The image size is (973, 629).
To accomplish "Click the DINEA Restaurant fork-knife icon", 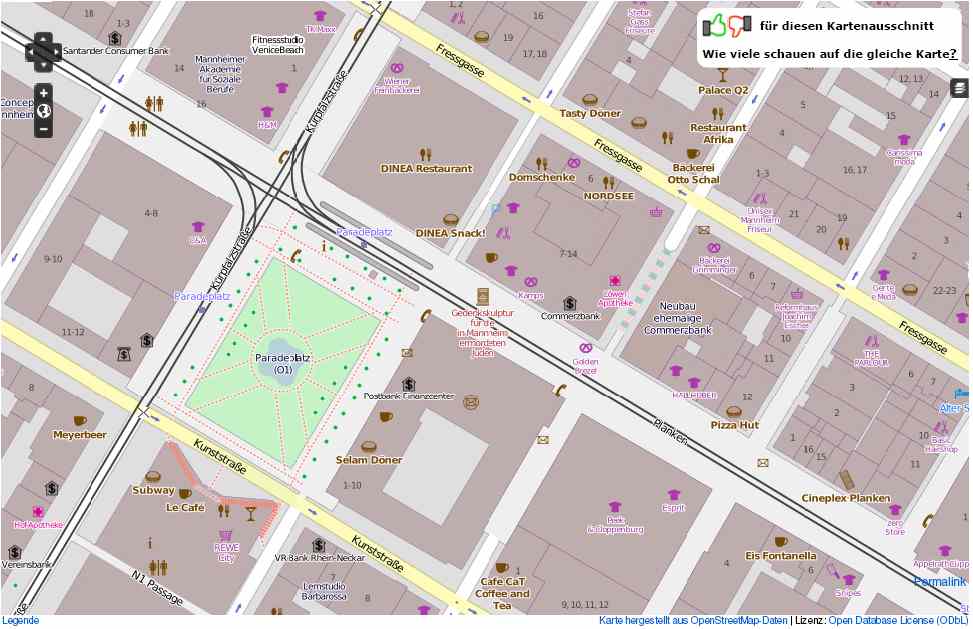I will [x=425, y=154].
